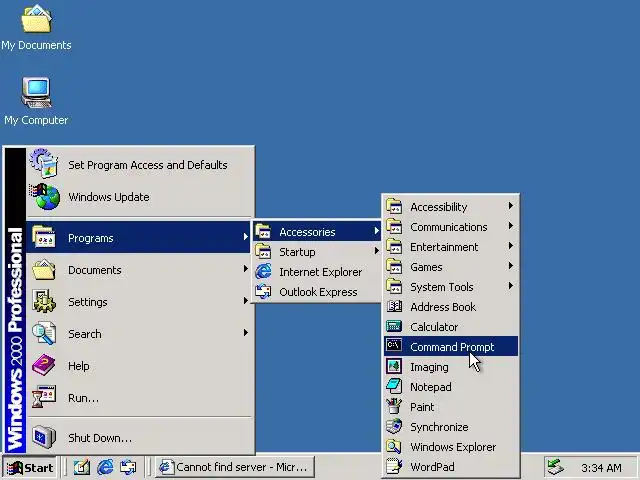The width and height of the screenshot is (640, 480).
Task: Open the Entertainment folder entry
Action: [451, 247]
